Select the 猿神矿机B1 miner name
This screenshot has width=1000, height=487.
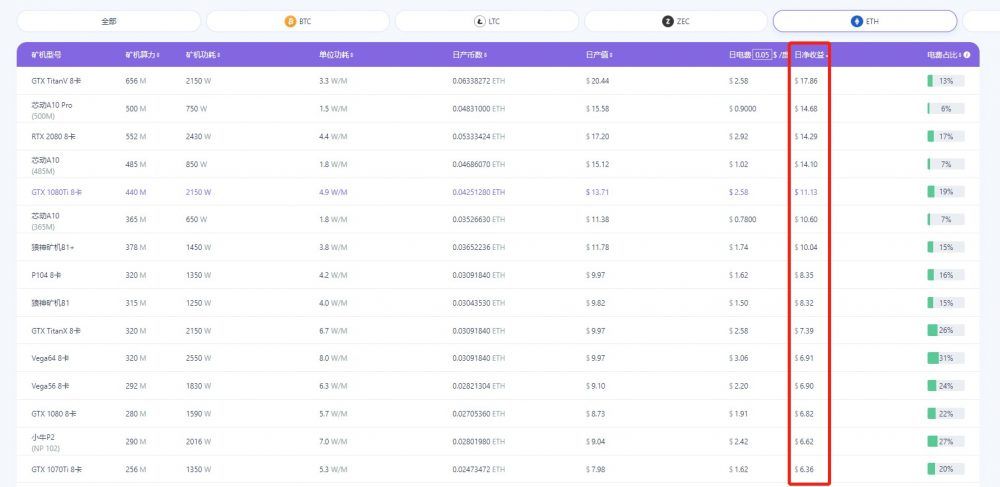pyautogui.click(x=50, y=303)
